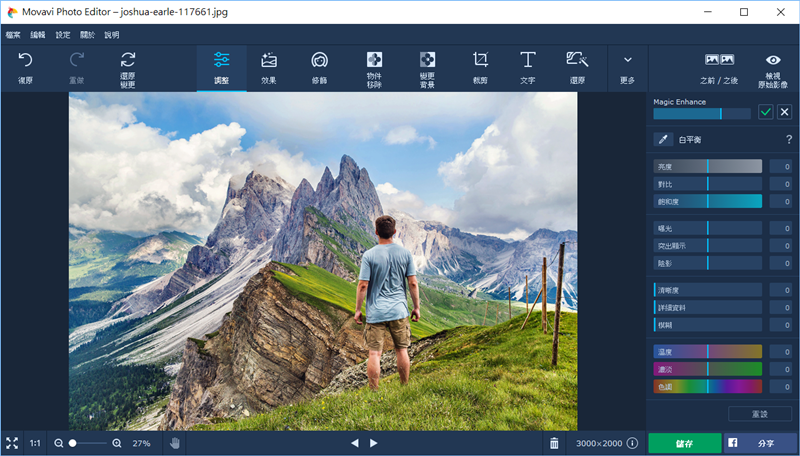800x456 pixels.
Task: Click the Revert changes (還原變更) icon
Action: pyautogui.click(x=128, y=60)
